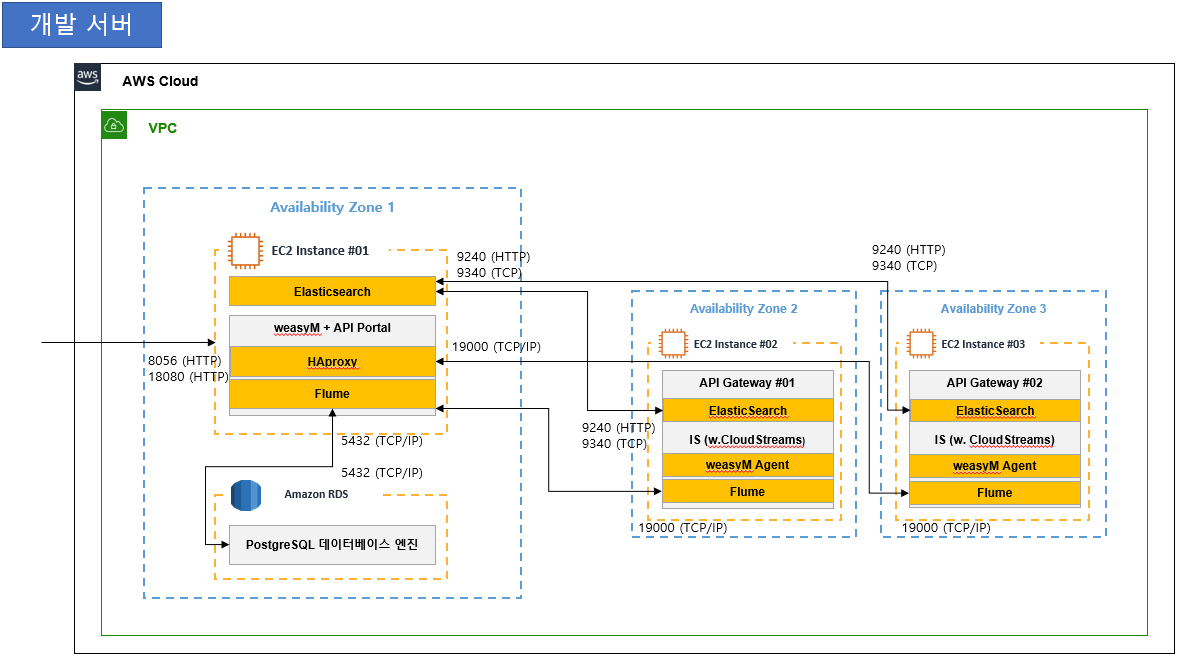Image resolution: width=1177 pixels, height=656 pixels.
Task: Select the Elasticsearch box in EC2 Instance #01
Action: [x=332, y=292]
